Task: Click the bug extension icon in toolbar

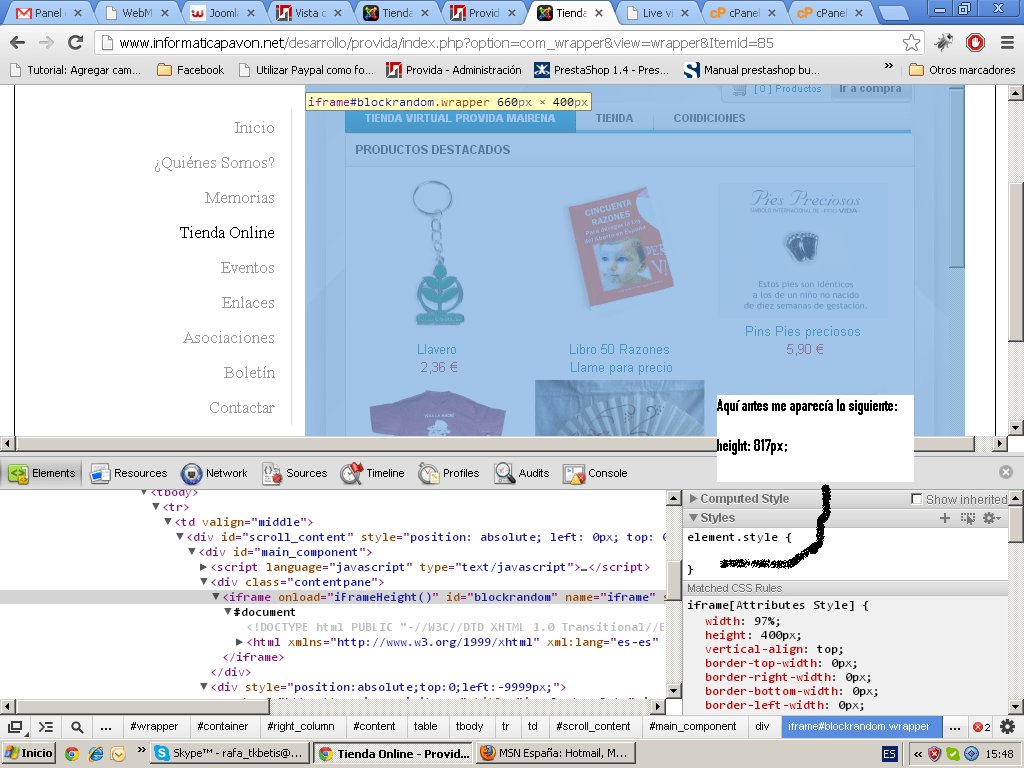Action: click(x=943, y=43)
